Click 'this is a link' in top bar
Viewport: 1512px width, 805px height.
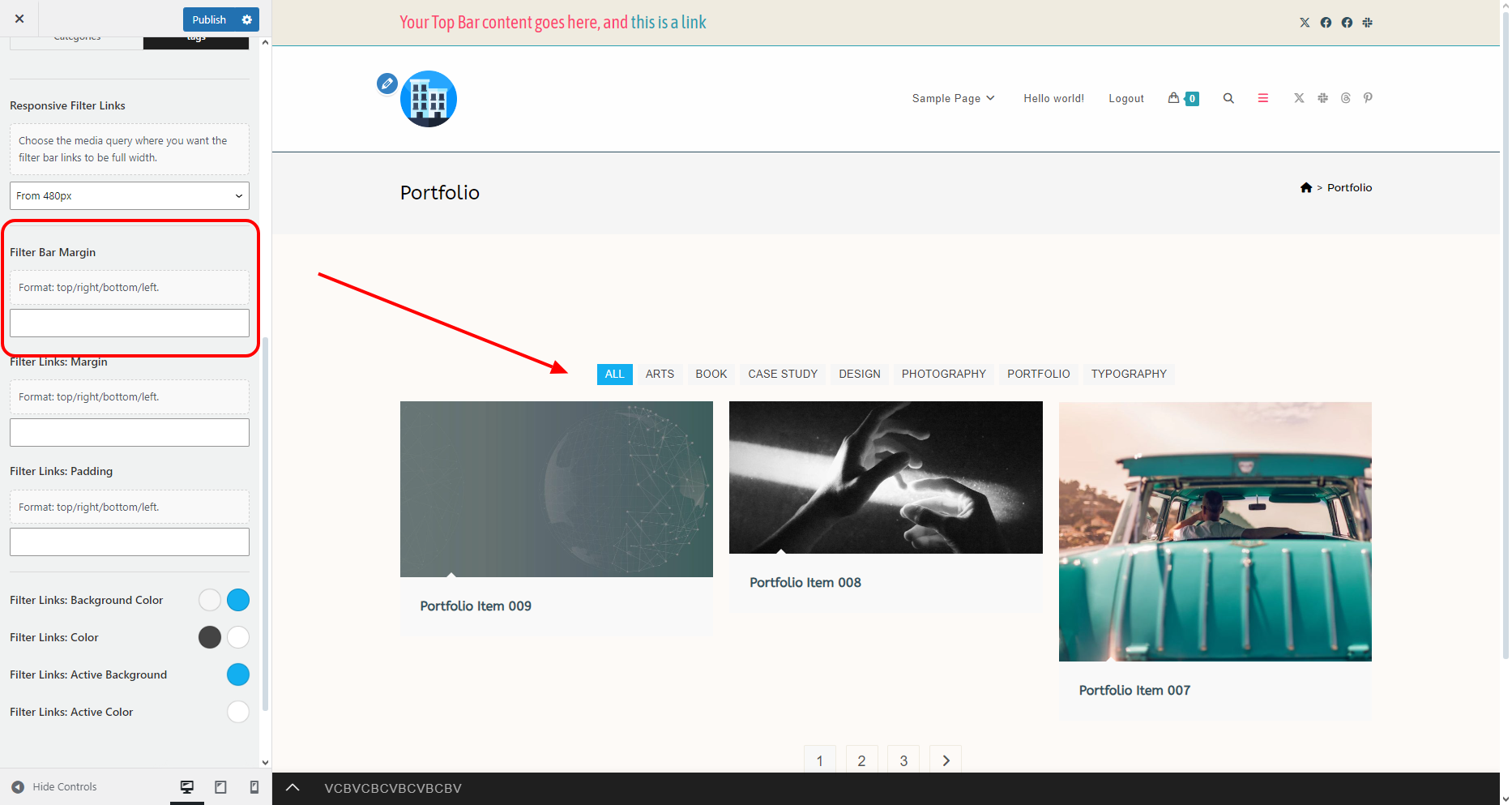click(668, 23)
